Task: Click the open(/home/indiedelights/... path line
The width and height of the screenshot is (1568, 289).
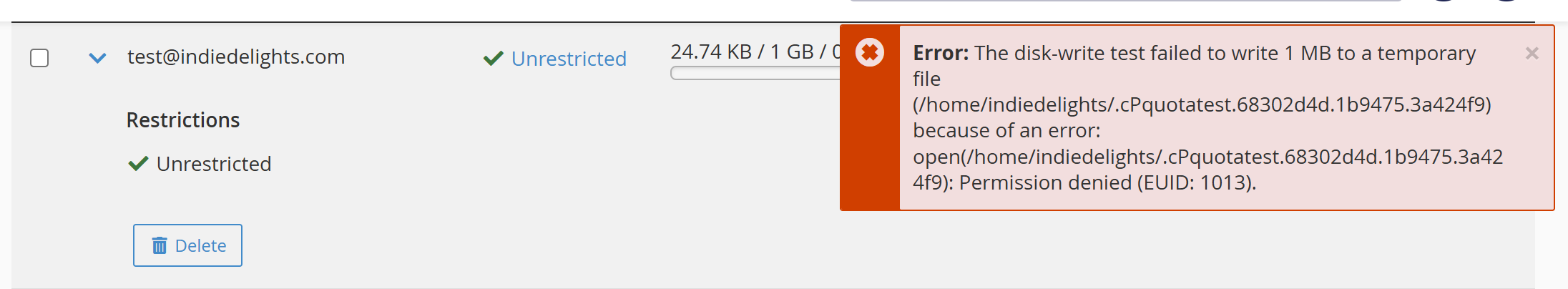Action: coord(1207,157)
